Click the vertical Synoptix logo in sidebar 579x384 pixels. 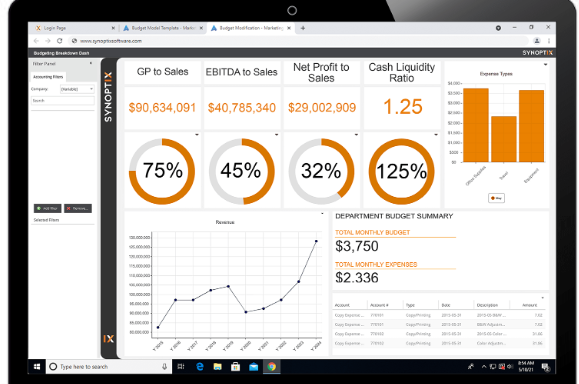[x=108, y=97]
